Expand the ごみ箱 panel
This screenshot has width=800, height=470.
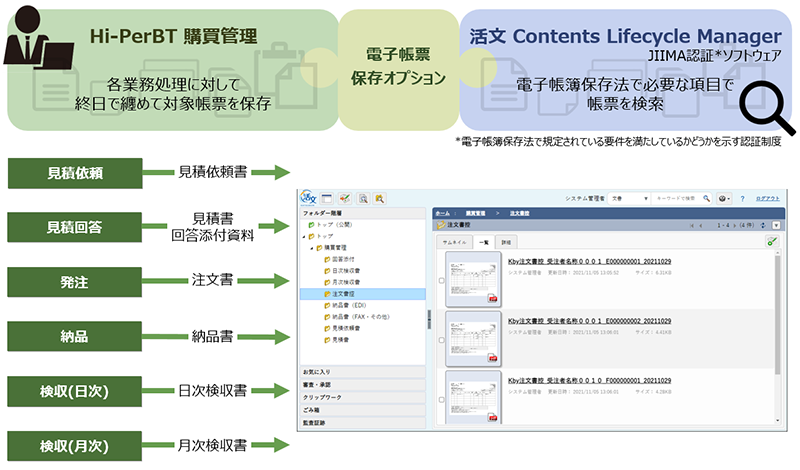click(363, 410)
